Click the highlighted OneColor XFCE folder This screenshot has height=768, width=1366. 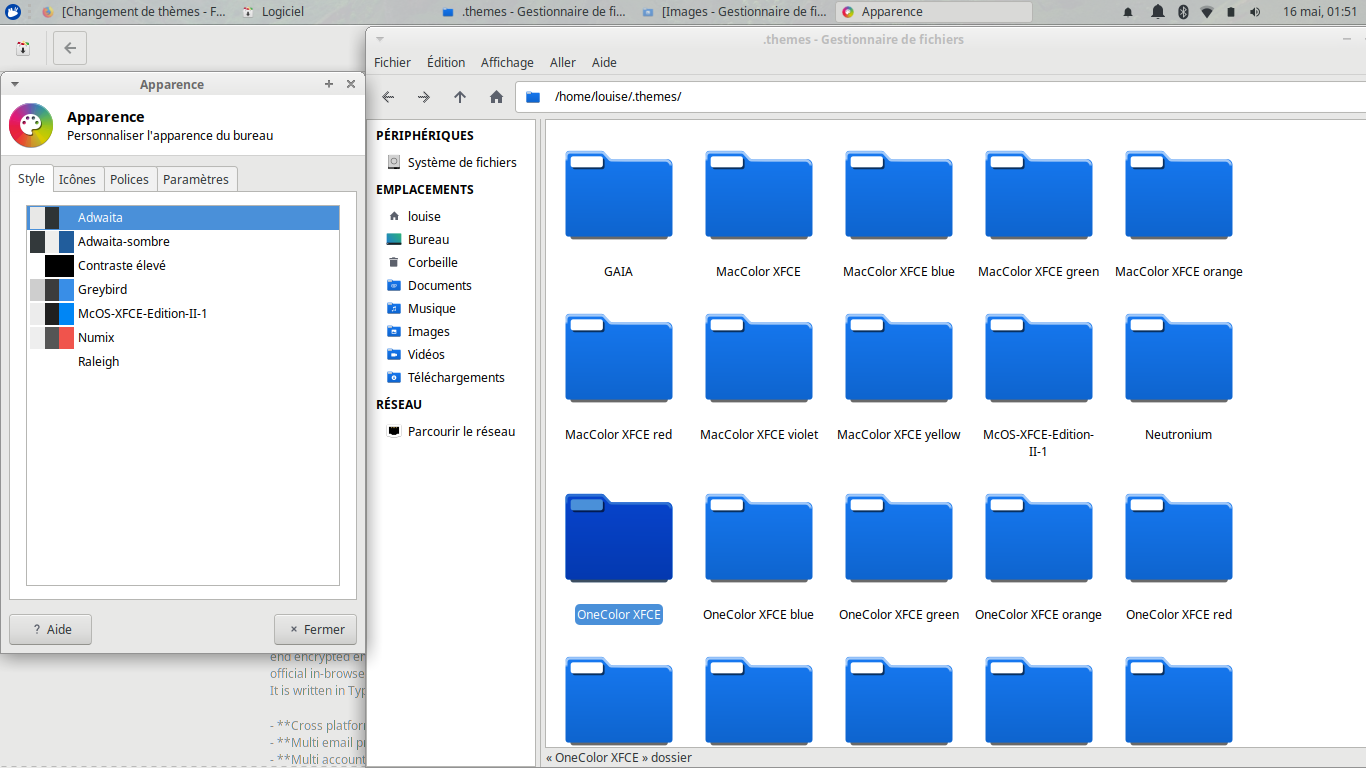click(x=618, y=538)
